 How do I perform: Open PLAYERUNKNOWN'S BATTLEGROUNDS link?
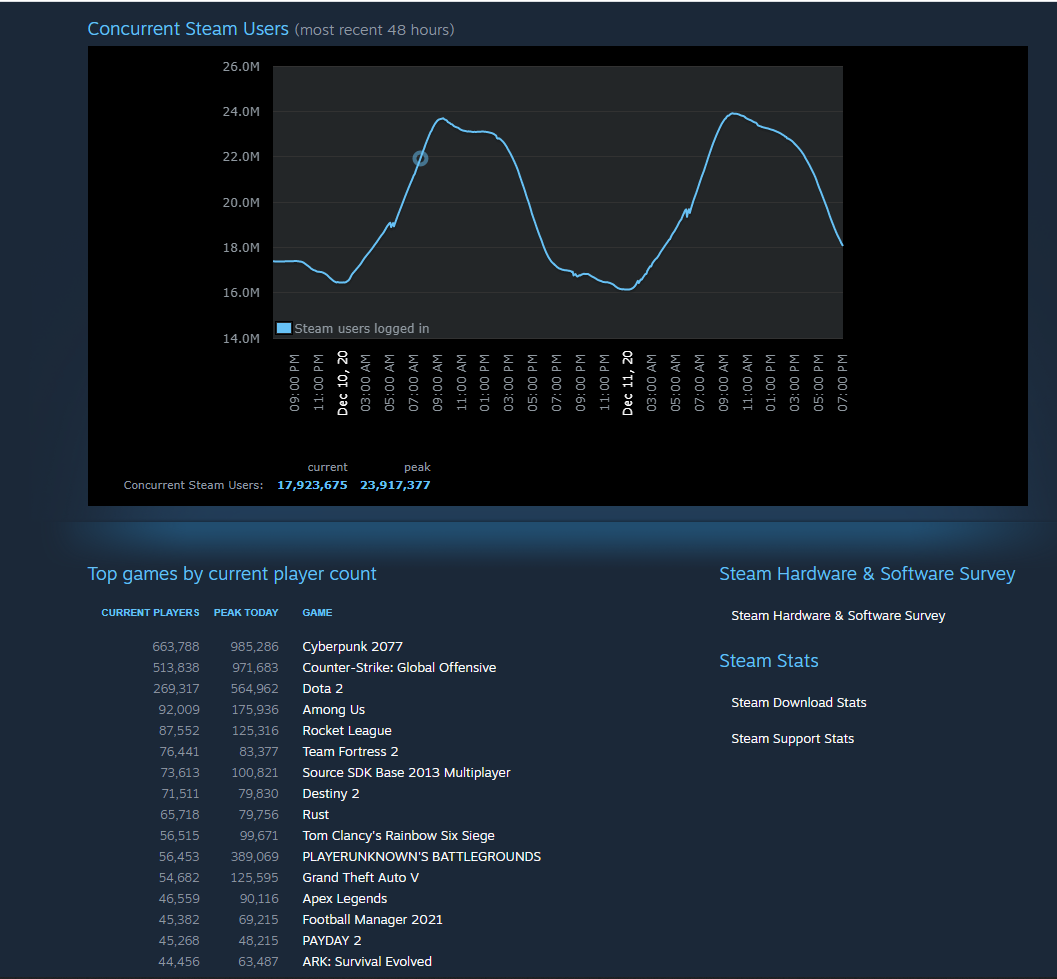tap(421, 857)
